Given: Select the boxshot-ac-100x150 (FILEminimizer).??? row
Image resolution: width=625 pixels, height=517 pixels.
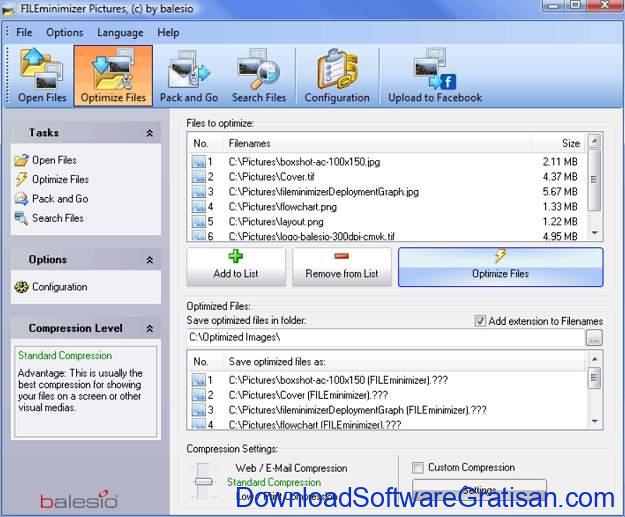Looking at the screenshot, I should pyautogui.click(x=386, y=380).
